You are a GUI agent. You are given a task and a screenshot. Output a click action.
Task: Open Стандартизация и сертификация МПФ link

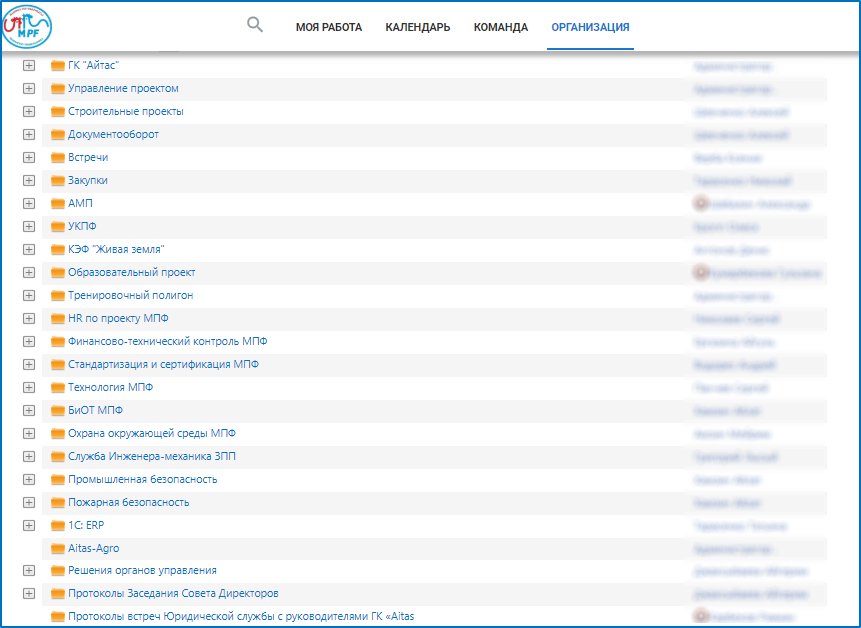(163, 365)
